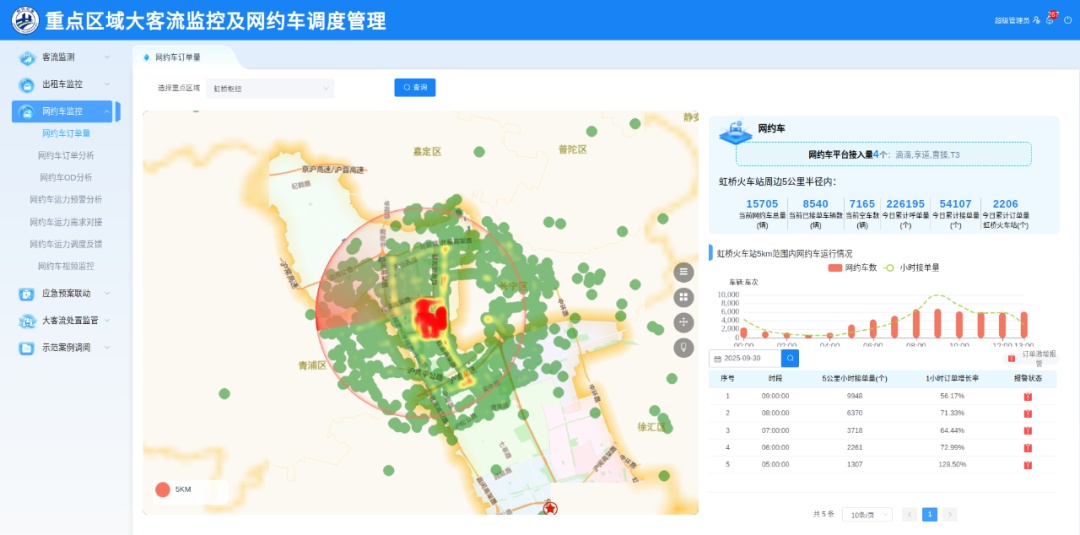Open the 选择重点区域 dropdown

(270, 88)
